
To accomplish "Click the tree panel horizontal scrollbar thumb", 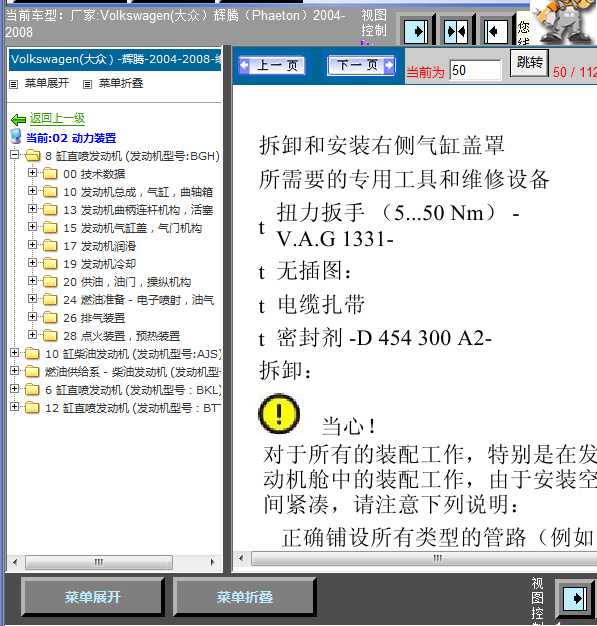I will tap(99, 563).
